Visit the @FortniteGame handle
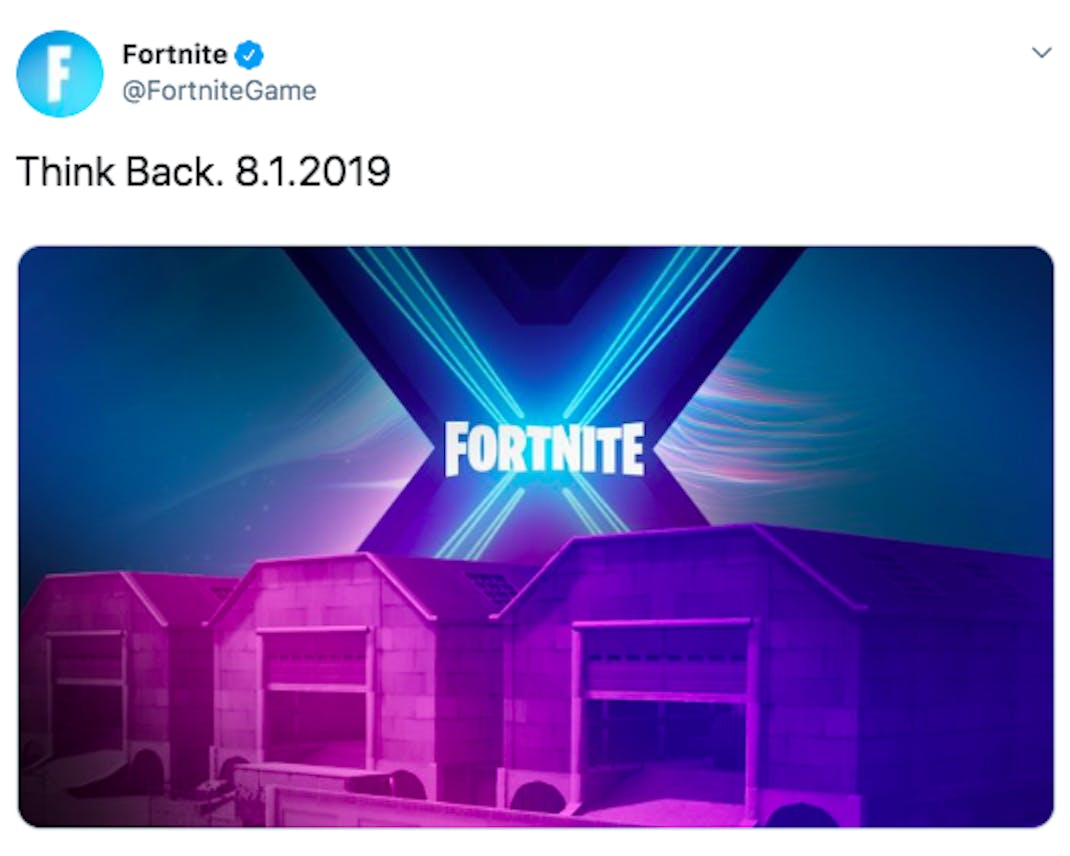Screen dimensions: 1070x856 point(219,91)
